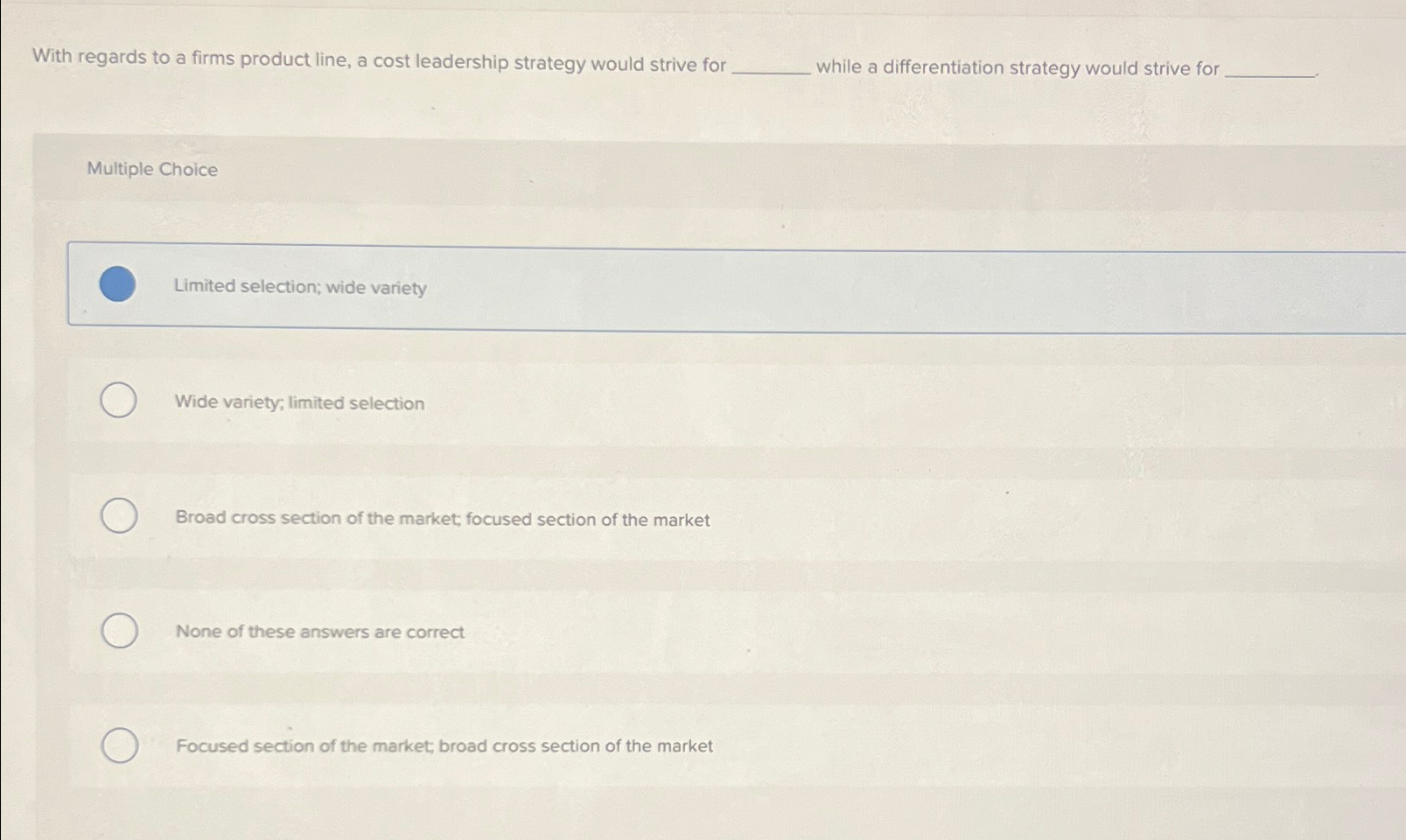Select the "Wide variety; limited selection" radio button
The height and width of the screenshot is (840, 1406).
[119, 400]
